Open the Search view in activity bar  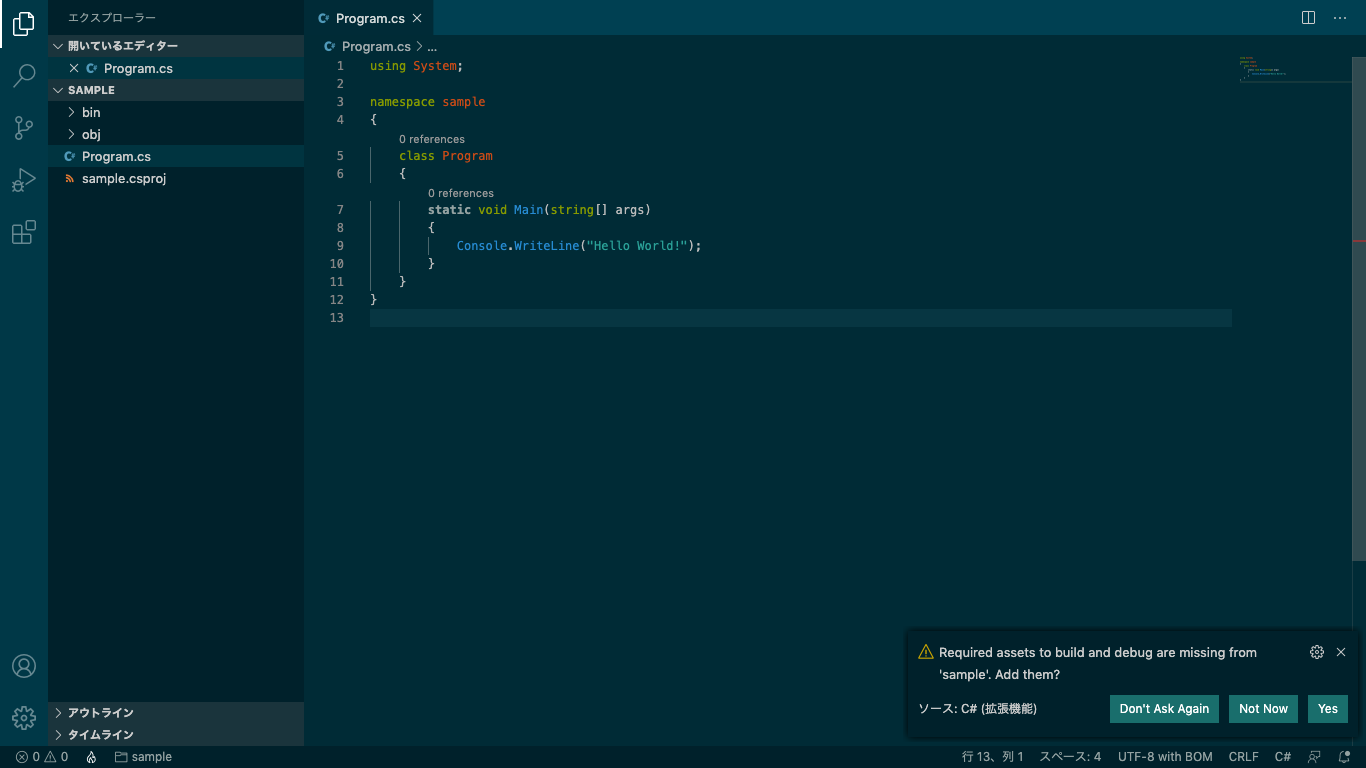24,76
